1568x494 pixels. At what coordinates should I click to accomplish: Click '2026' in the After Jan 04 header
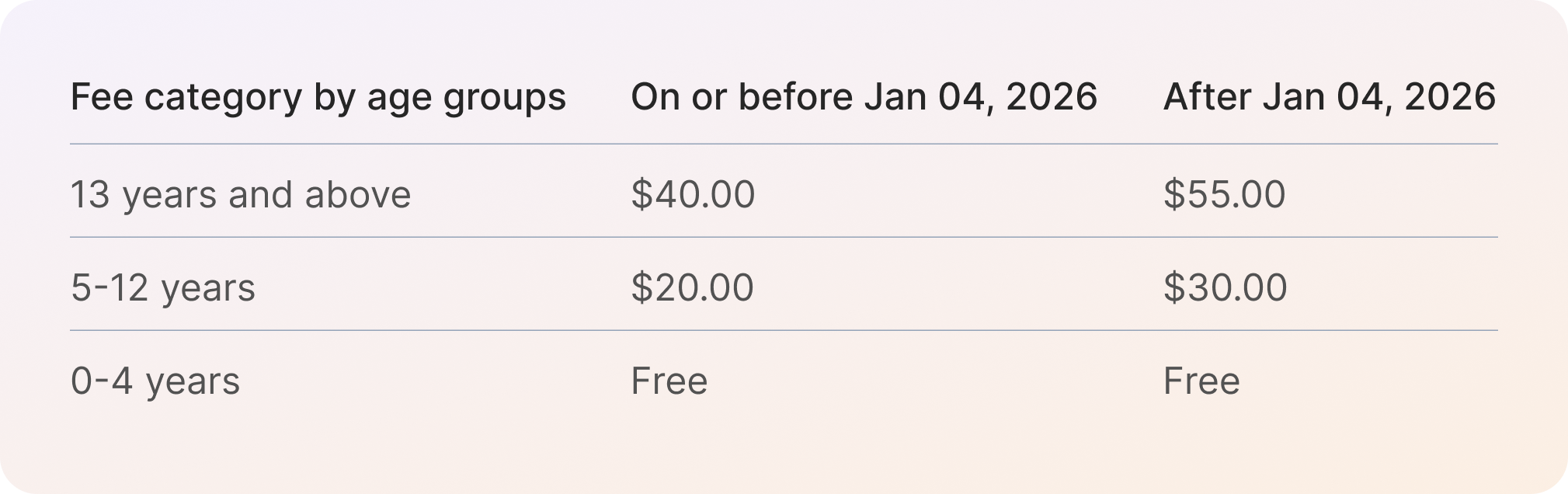pos(1449,97)
